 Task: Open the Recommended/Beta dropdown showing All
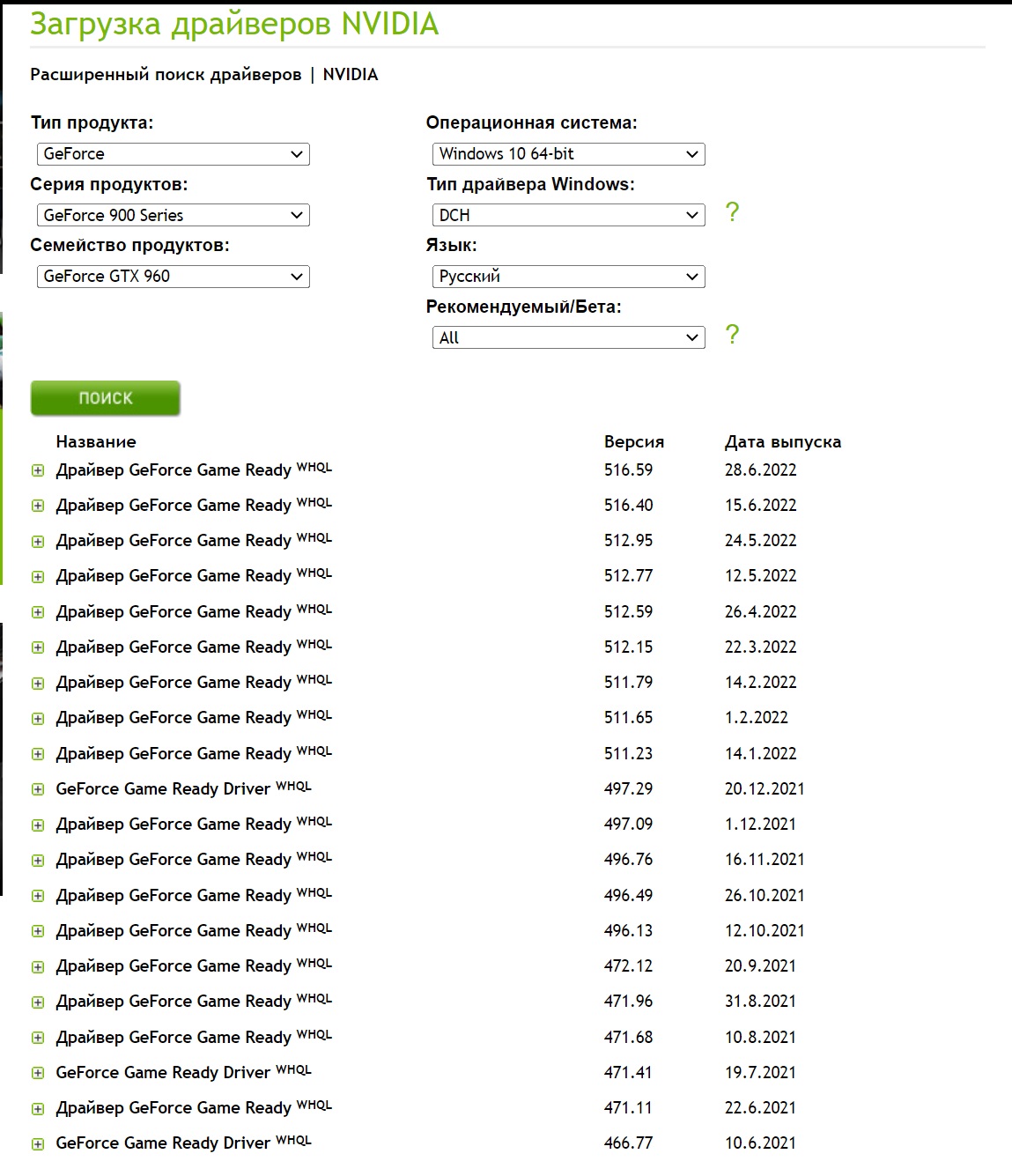coord(568,337)
